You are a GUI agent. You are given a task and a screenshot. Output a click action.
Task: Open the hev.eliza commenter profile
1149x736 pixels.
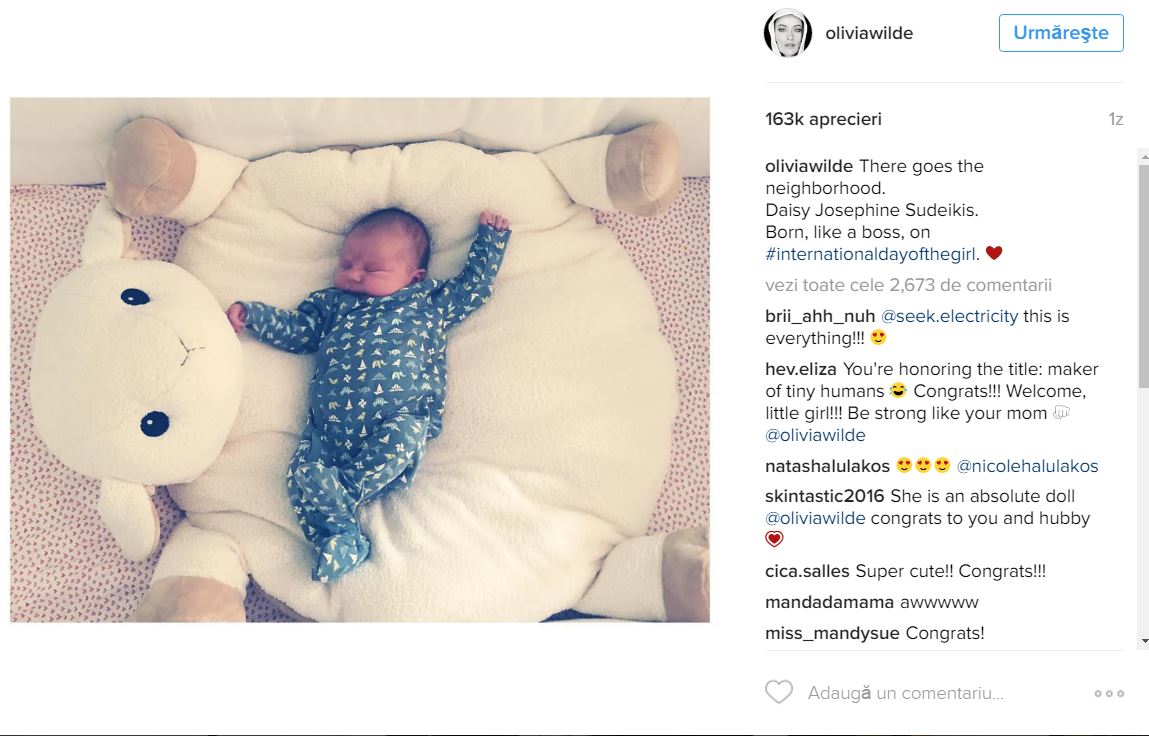(801, 369)
